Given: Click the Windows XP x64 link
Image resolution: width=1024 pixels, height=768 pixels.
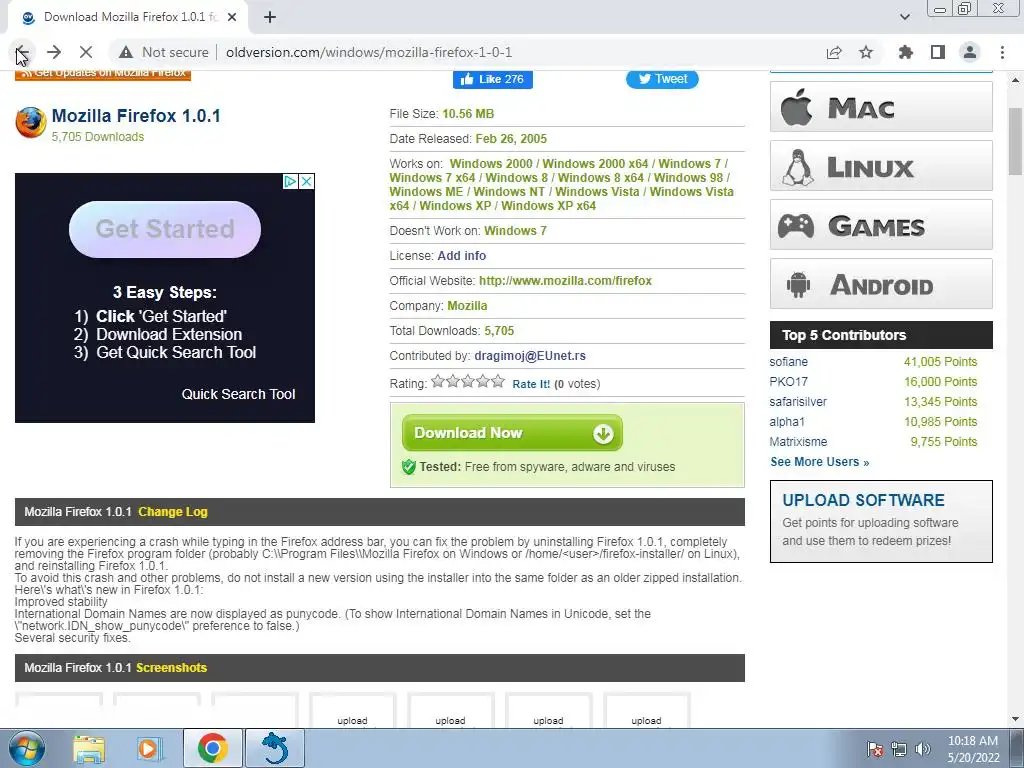Looking at the screenshot, I should pos(548,206).
